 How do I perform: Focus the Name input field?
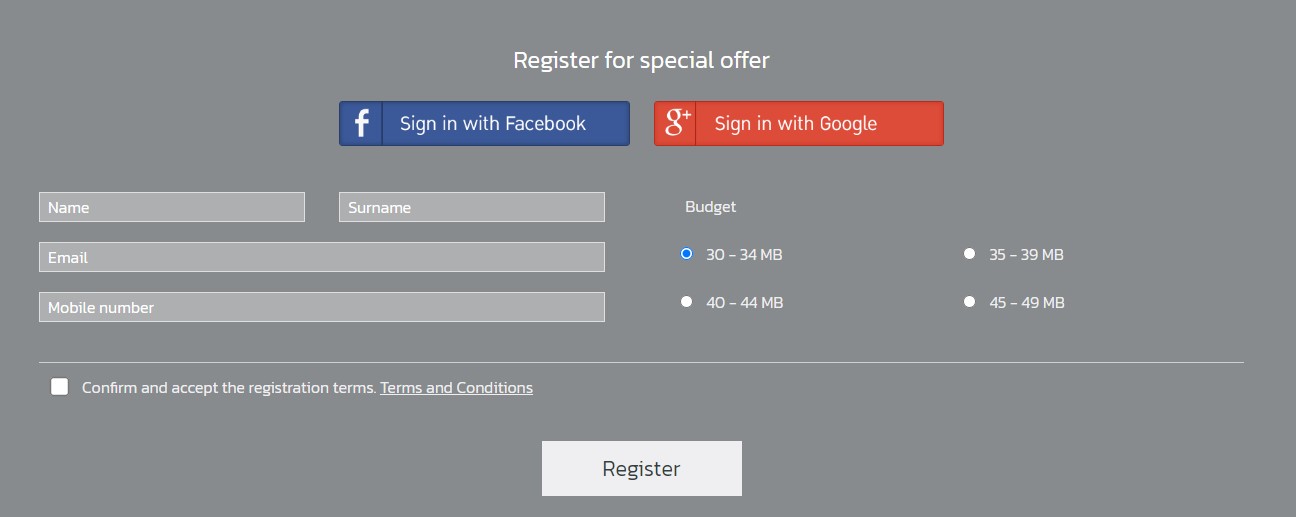[x=172, y=207]
